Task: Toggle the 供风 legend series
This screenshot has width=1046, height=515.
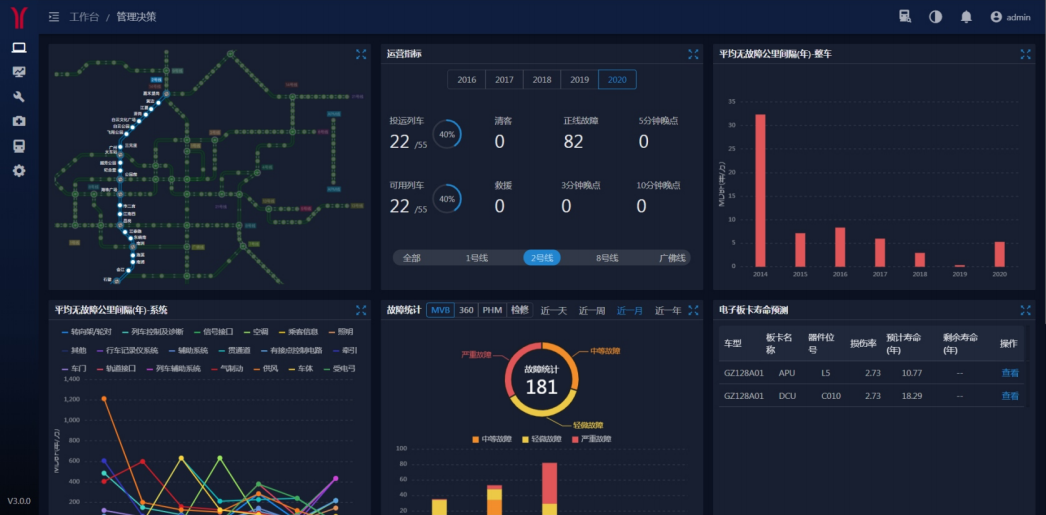Action: tap(266, 368)
